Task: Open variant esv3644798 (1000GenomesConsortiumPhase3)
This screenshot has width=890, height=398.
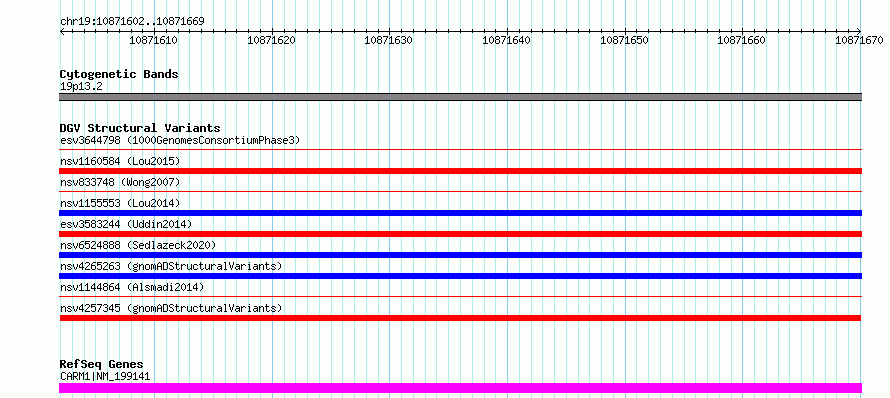Action: click(180, 140)
